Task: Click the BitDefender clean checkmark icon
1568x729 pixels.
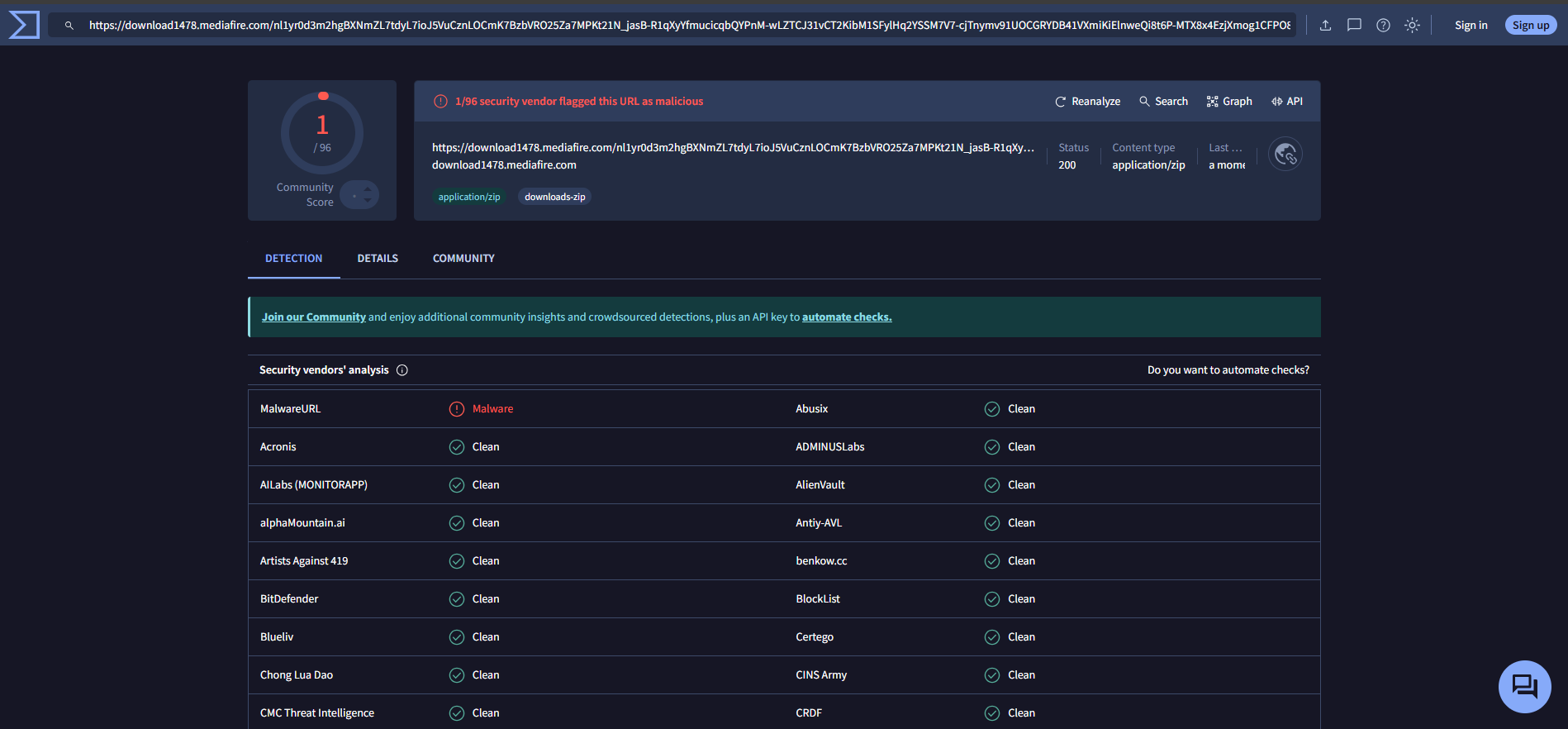Action: [457, 599]
